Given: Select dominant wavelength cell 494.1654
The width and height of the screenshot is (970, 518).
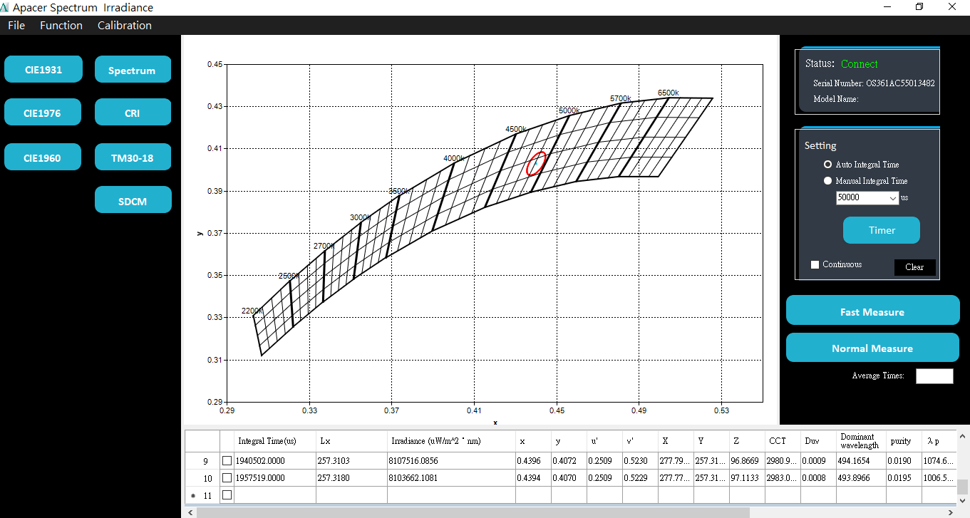Looking at the screenshot, I should pyautogui.click(x=861, y=461).
